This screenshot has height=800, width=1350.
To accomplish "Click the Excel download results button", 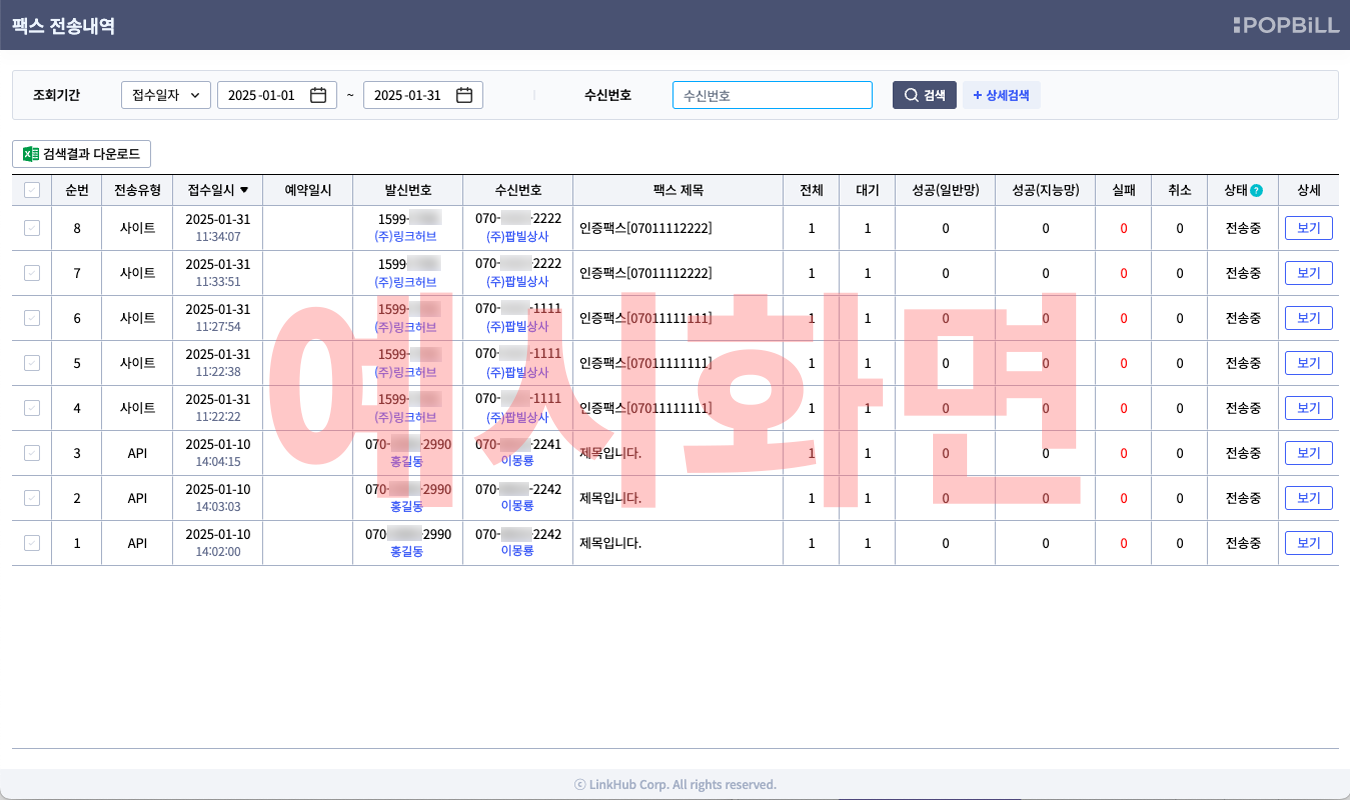I will tap(82, 154).
